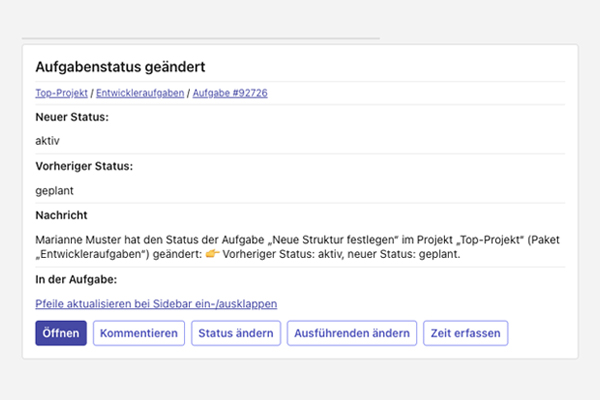This screenshot has height=400, width=600.
Task: Open the Aufgabe #92726 link
Action: pos(230,93)
